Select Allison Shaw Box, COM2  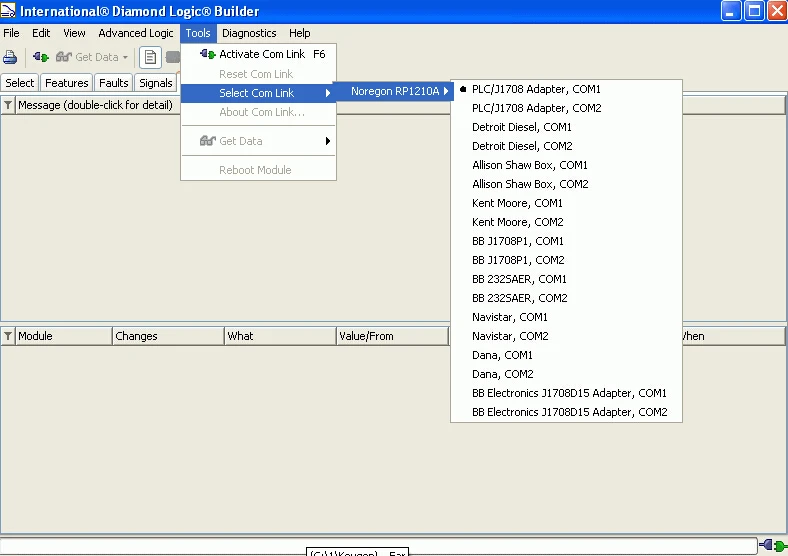click(566, 184)
